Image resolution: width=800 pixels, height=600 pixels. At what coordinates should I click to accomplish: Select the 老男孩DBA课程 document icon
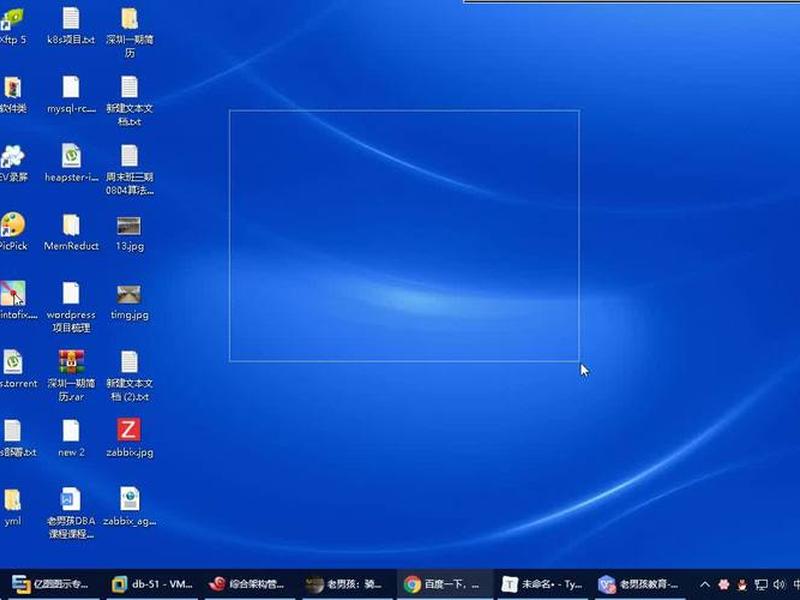click(x=71, y=499)
